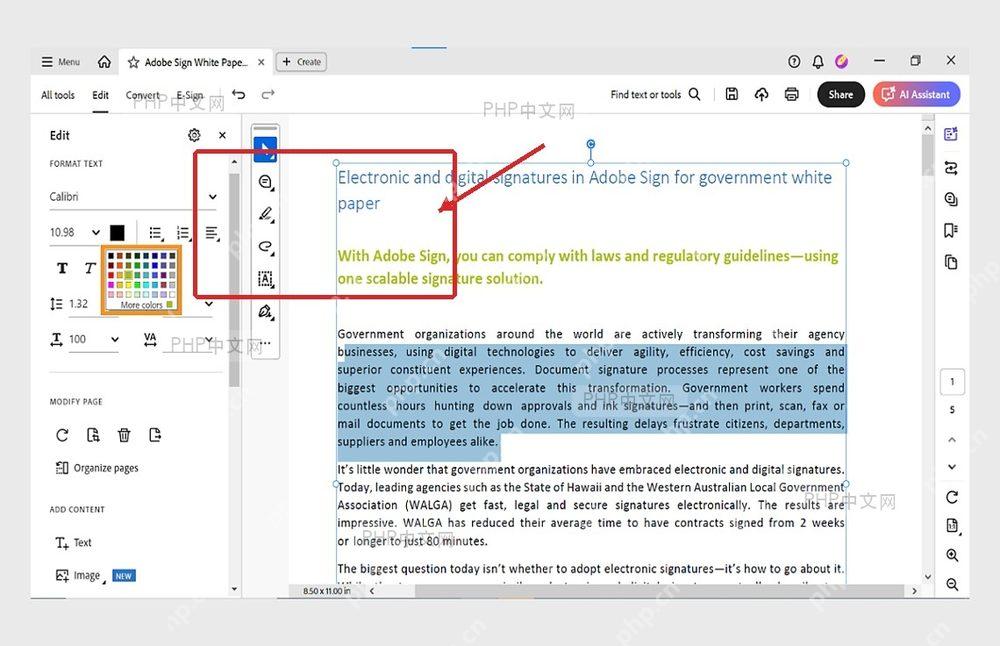
Task: Click the black text color swatch
Action: point(117,232)
